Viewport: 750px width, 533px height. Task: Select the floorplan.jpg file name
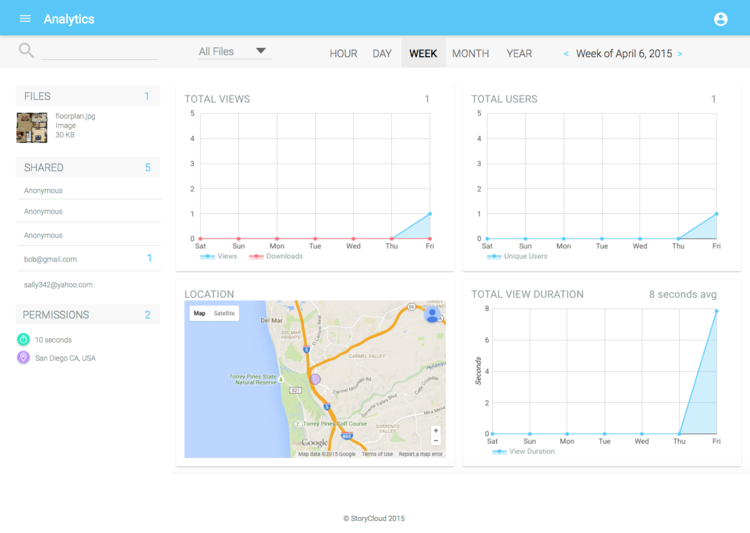click(75, 116)
